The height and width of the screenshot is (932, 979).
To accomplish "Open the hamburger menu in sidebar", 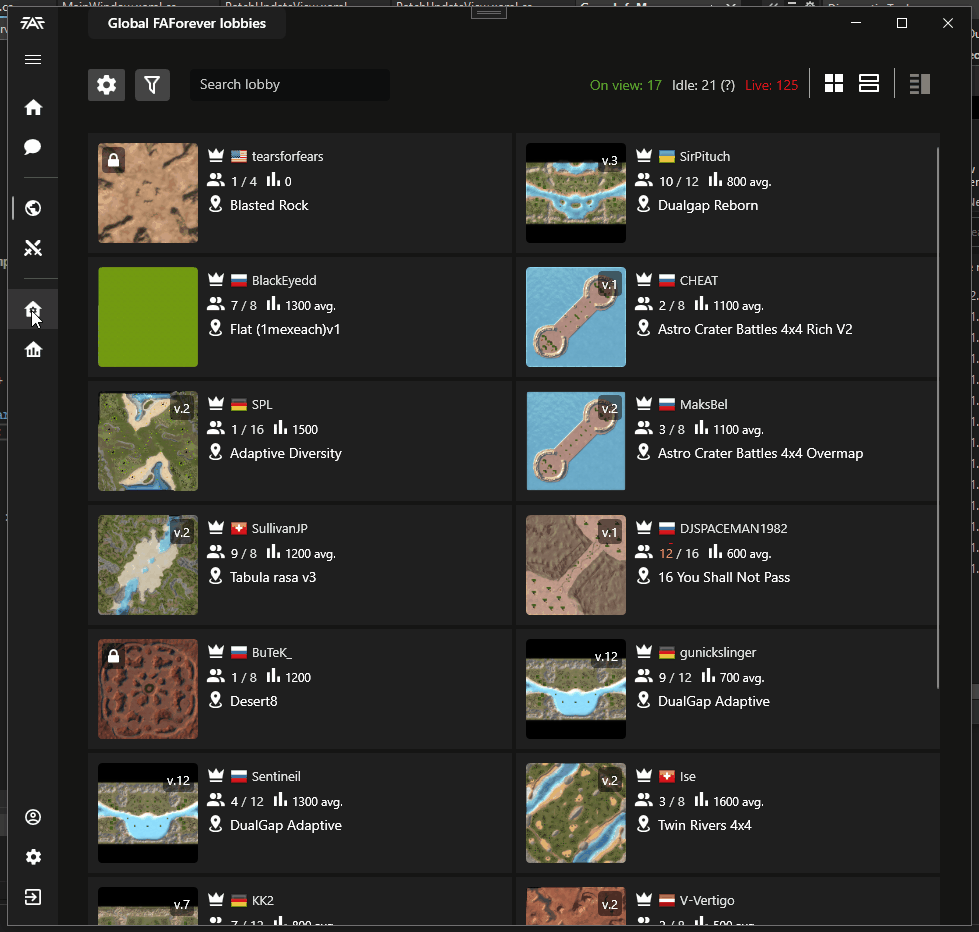I will pyautogui.click(x=33, y=59).
